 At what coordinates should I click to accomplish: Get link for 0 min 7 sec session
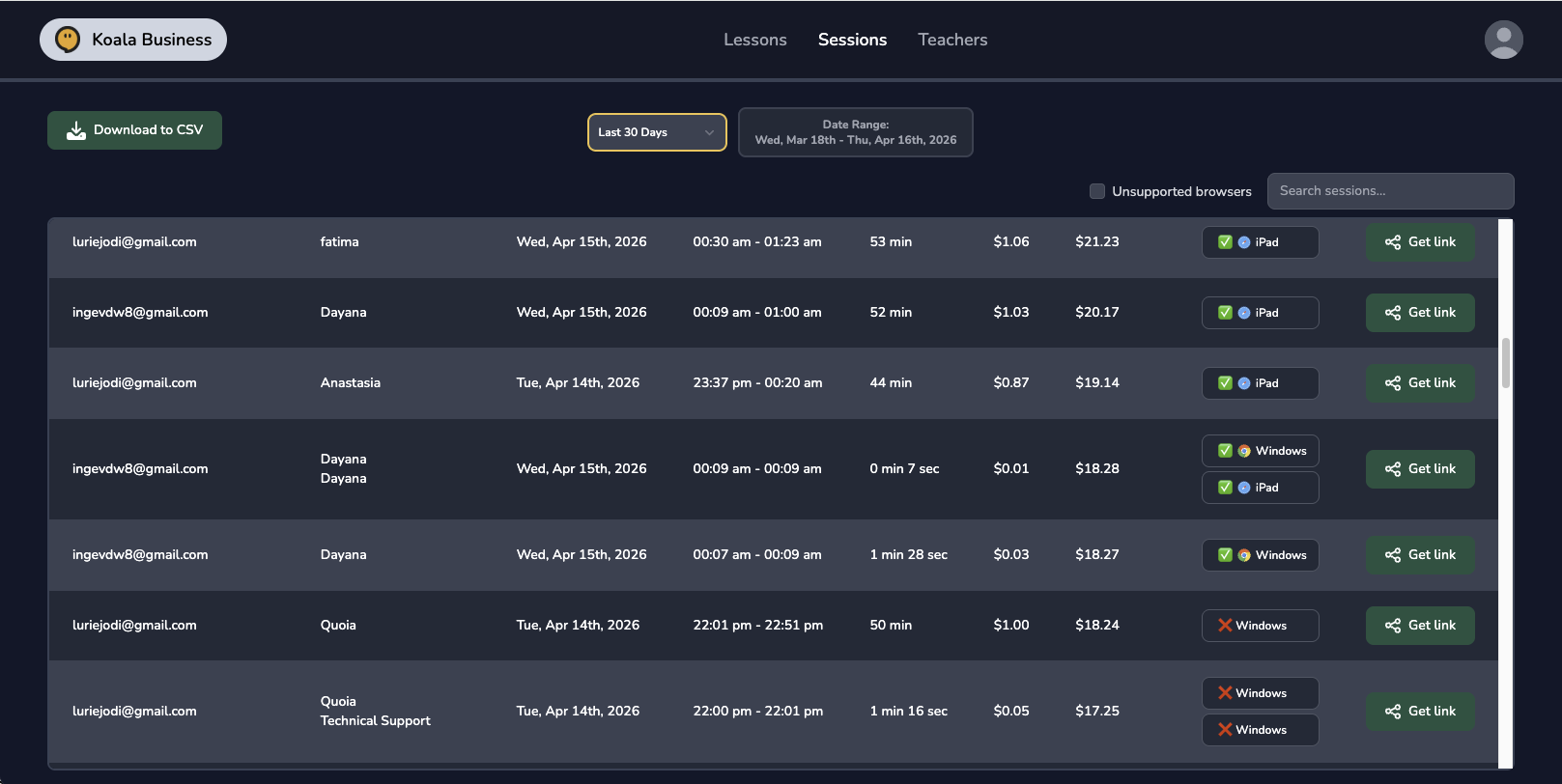(1420, 469)
